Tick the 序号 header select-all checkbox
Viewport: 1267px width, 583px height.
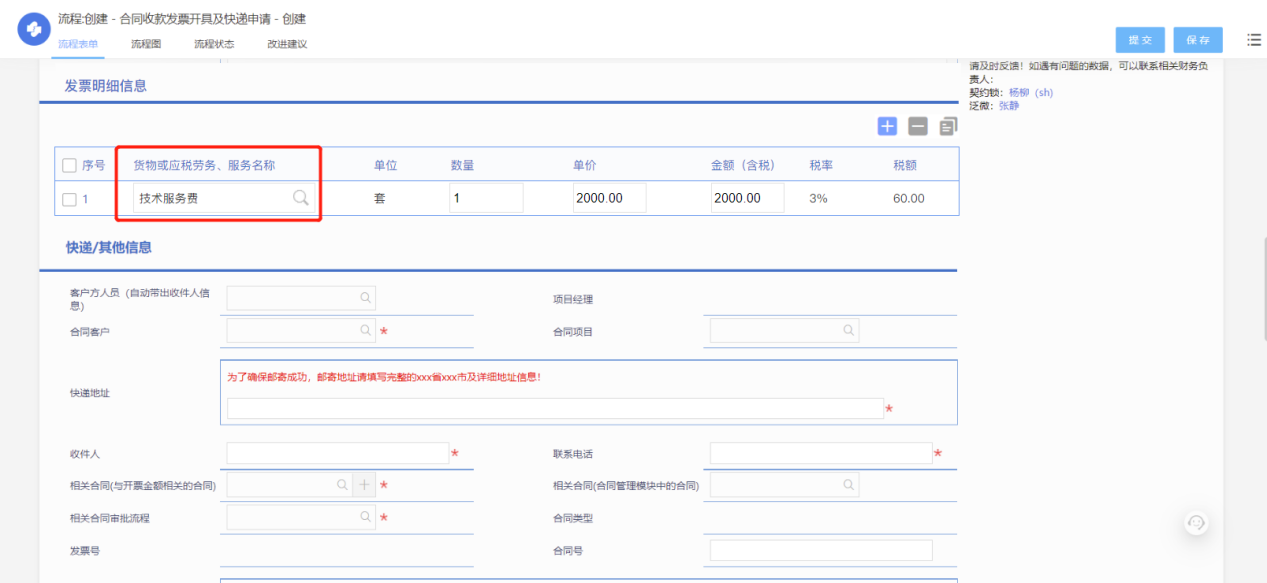pos(69,165)
